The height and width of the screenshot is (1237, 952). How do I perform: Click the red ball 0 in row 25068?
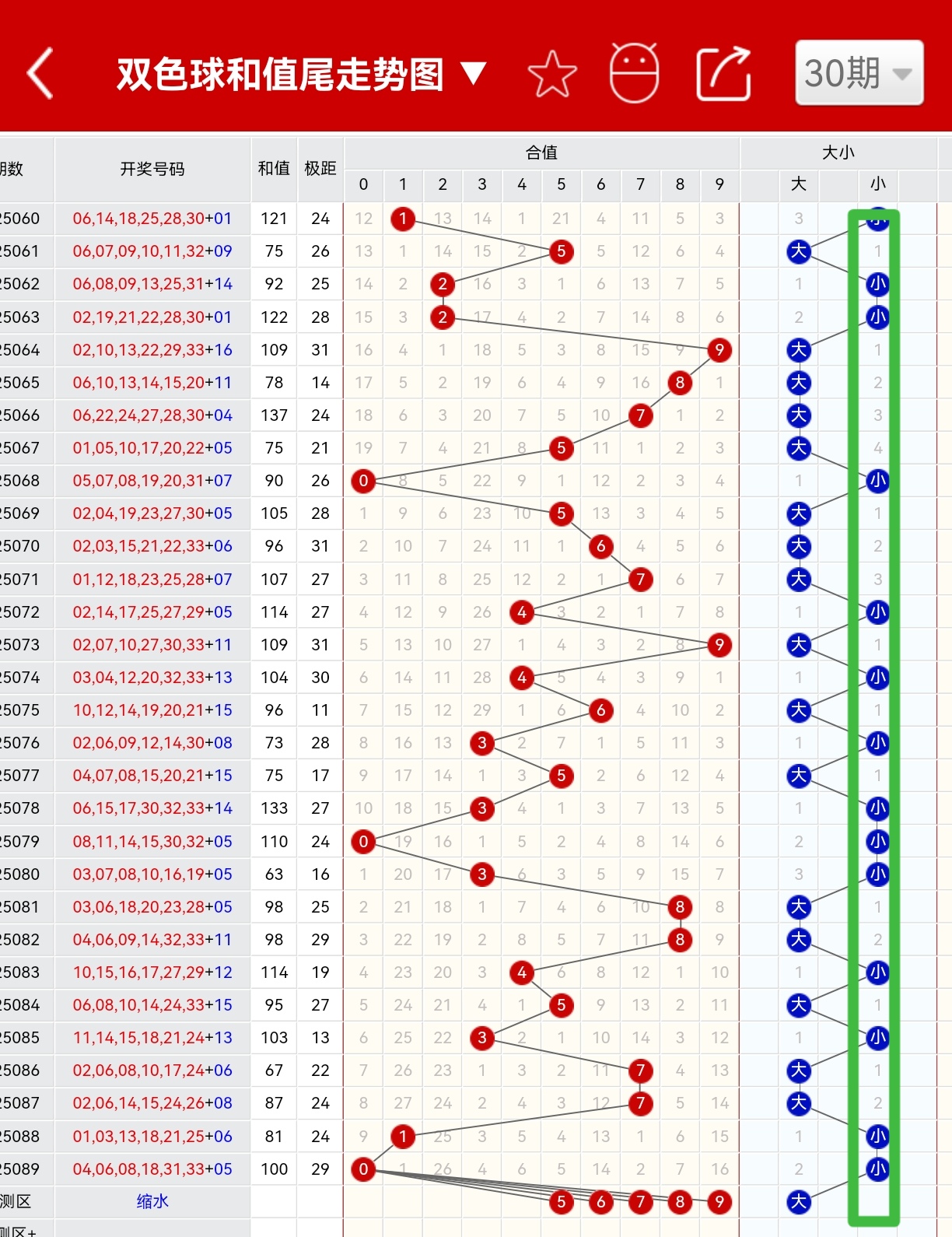coord(363,481)
